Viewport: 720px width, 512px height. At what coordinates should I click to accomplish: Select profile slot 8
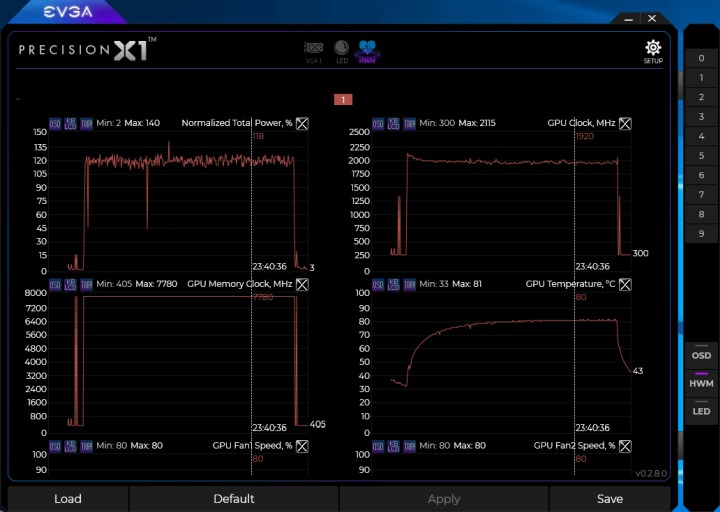tap(701, 214)
